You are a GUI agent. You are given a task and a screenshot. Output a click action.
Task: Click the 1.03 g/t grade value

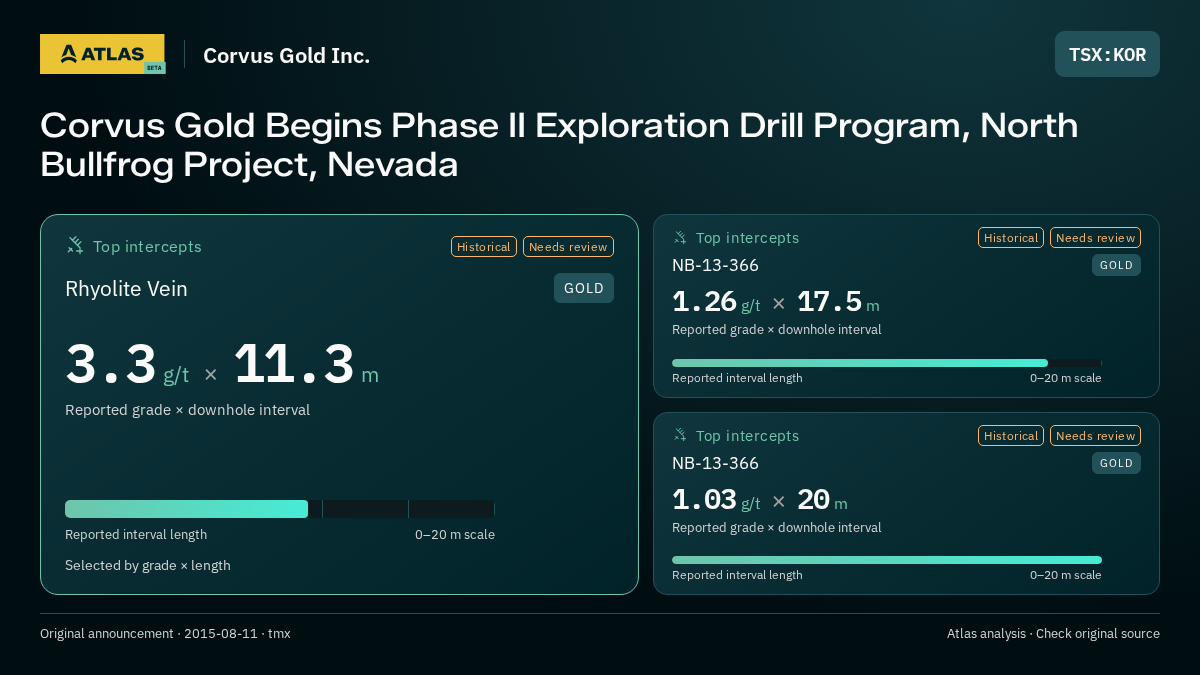(716, 500)
